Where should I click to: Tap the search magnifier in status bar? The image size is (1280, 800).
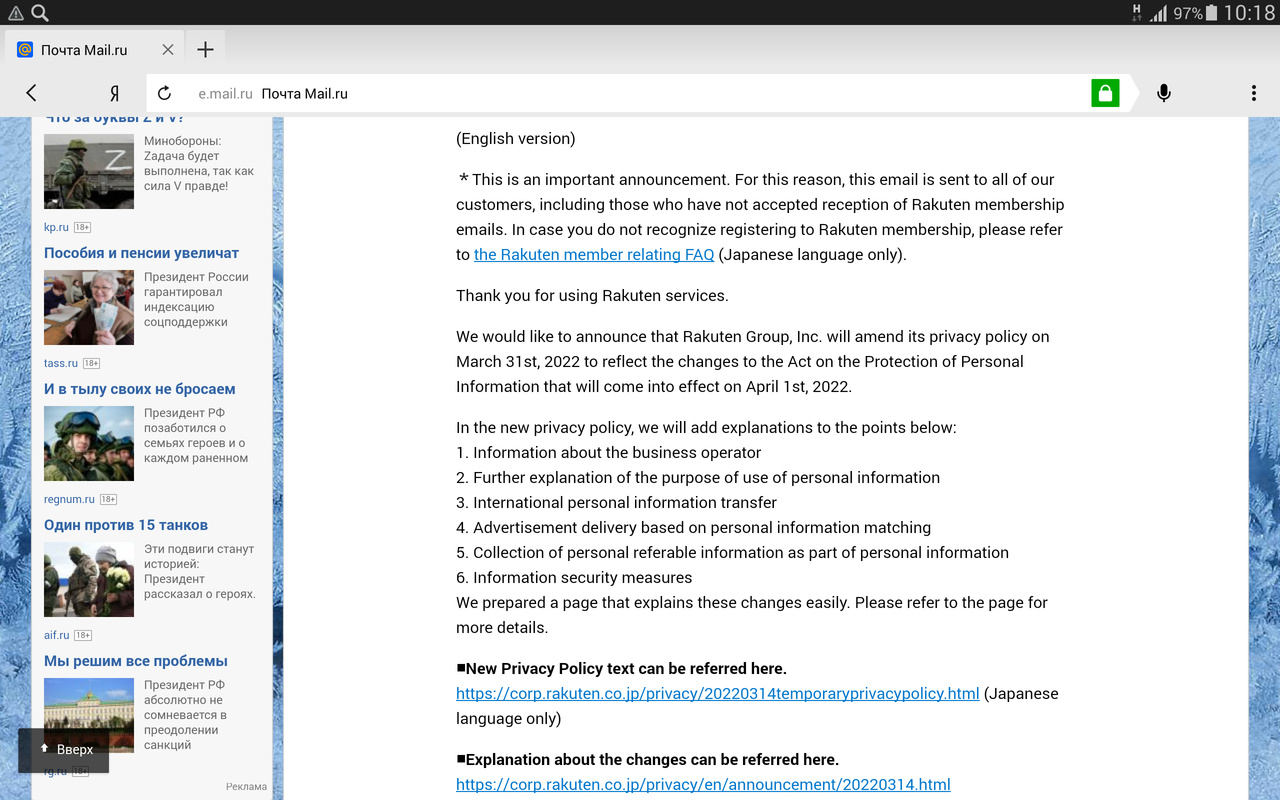coord(40,13)
